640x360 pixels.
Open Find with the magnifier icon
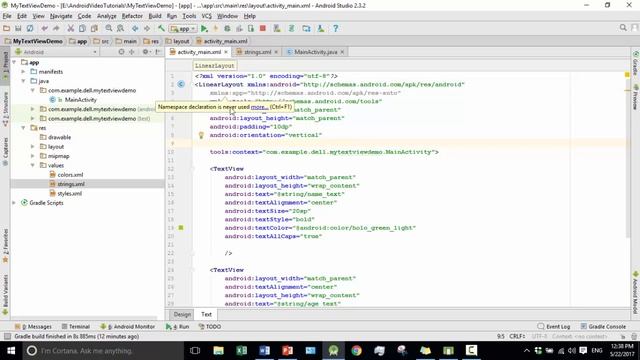pyautogui.click(x=109, y=29)
